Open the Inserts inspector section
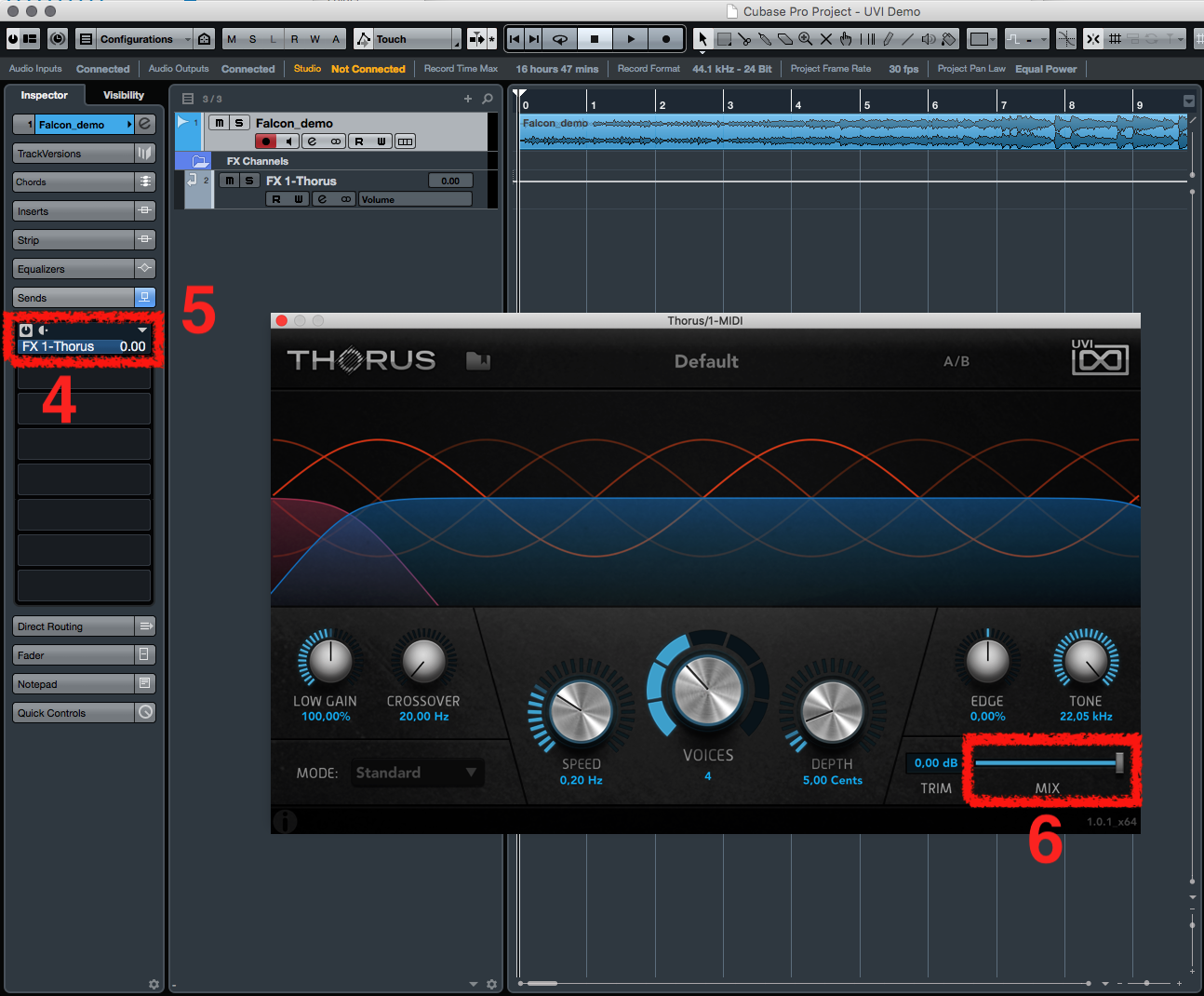The height and width of the screenshot is (996, 1204). coord(74,211)
